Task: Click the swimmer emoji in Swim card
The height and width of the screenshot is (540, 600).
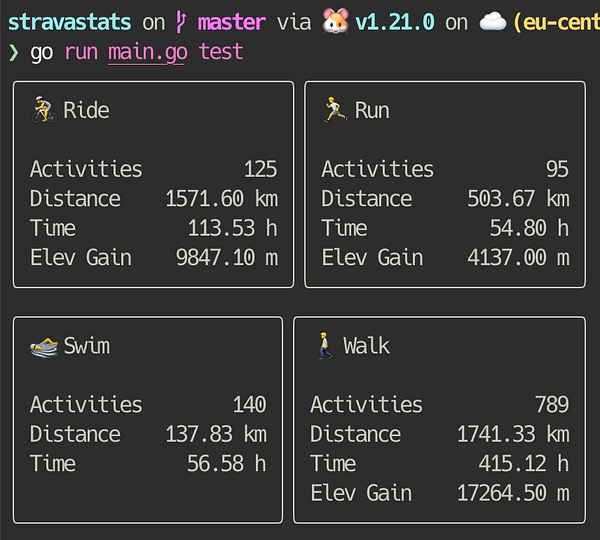Action: click(44, 347)
